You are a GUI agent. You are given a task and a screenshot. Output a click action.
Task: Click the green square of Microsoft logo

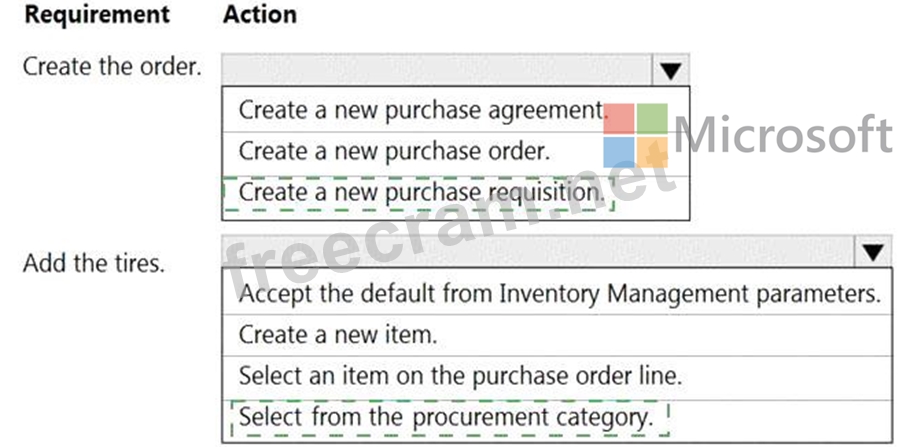point(652,119)
